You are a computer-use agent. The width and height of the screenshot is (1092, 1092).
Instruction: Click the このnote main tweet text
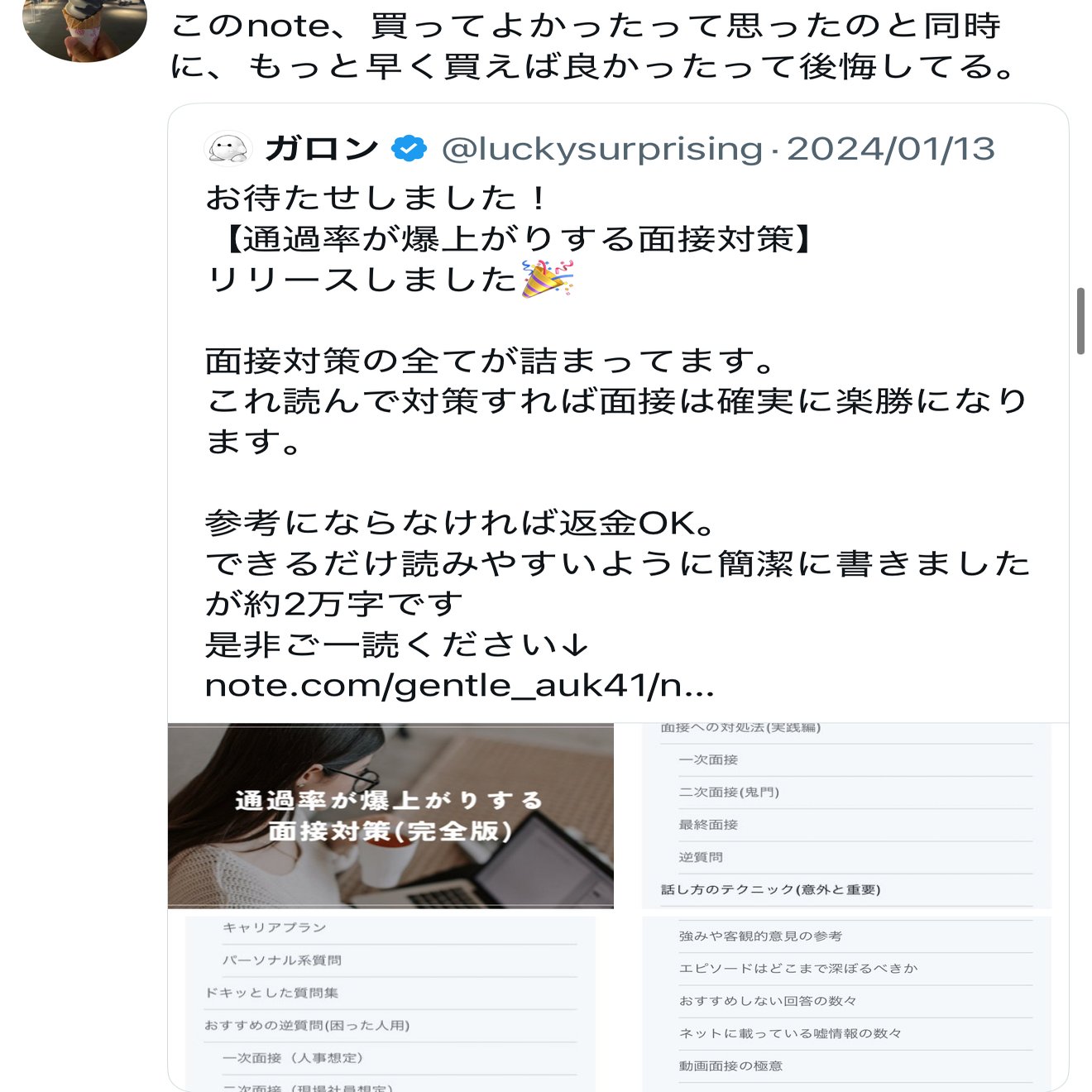click(x=593, y=45)
